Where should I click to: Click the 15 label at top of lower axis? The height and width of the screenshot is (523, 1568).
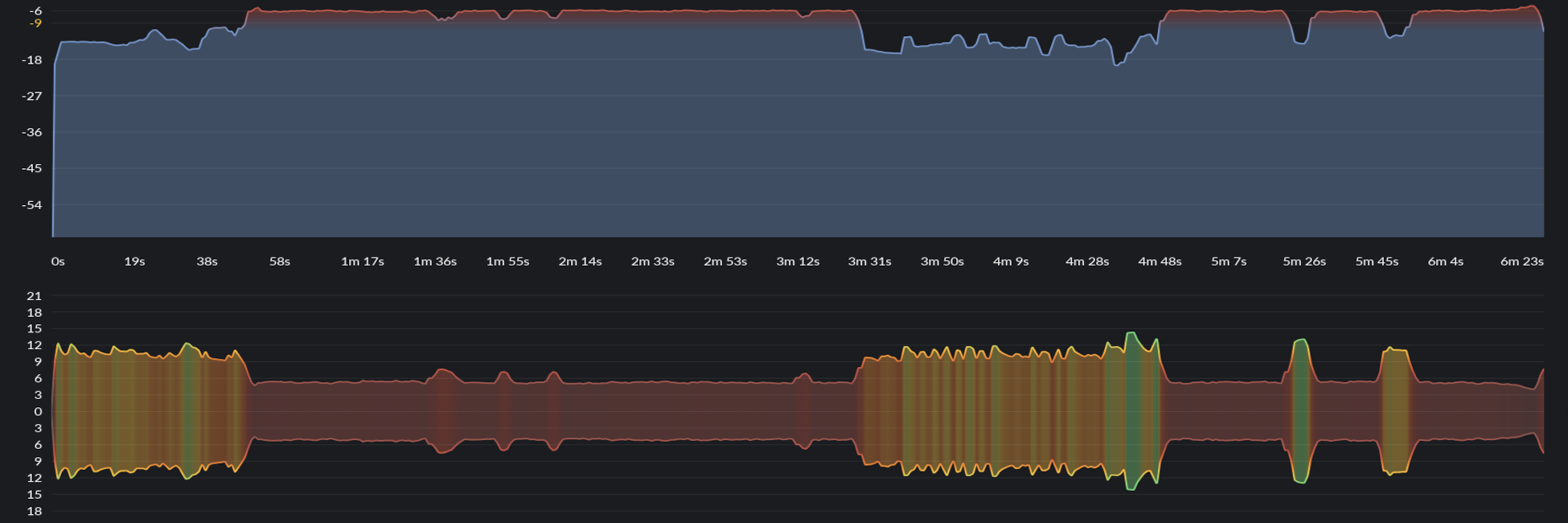click(x=35, y=329)
